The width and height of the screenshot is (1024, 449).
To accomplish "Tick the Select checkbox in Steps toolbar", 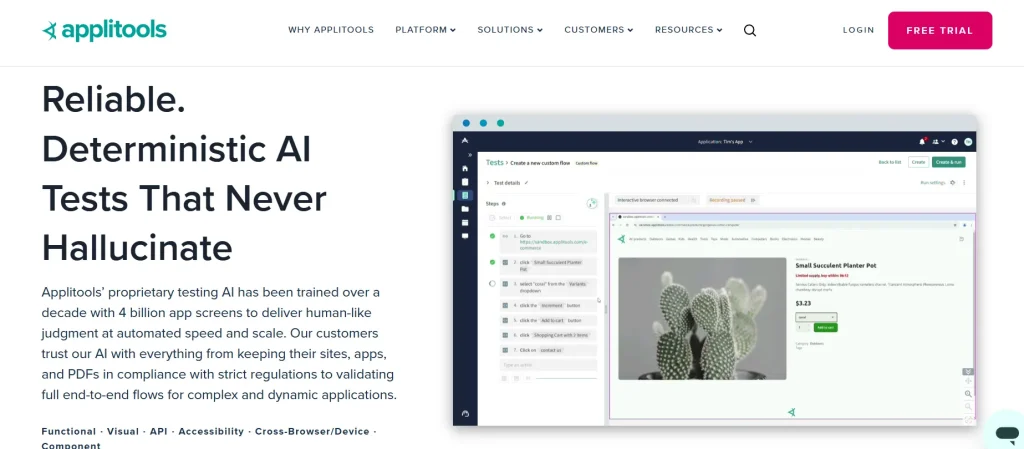I will [492, 217].
